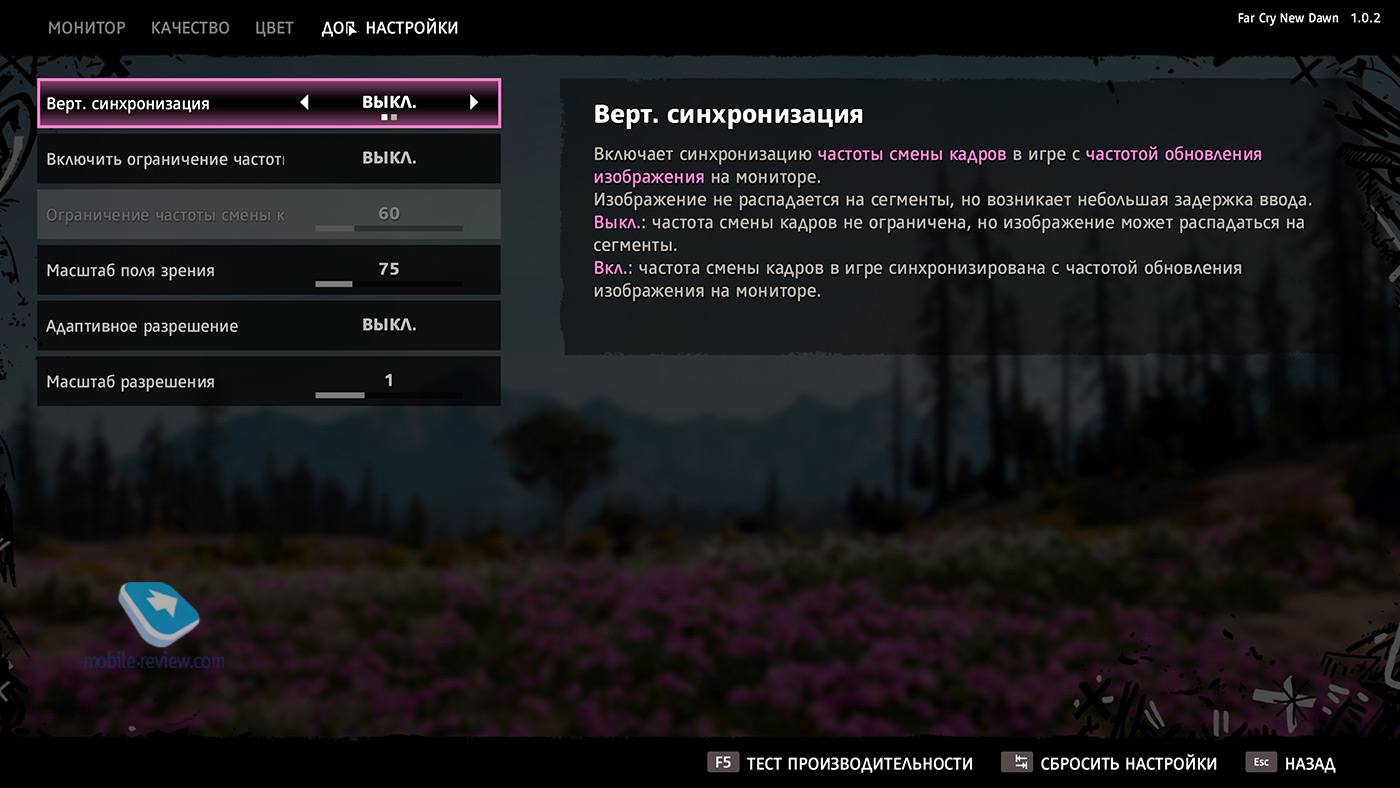This screenshot has width=1400, height=788.
Task: Go back with НАЗАД button
Action: [x=1310, y=764]
